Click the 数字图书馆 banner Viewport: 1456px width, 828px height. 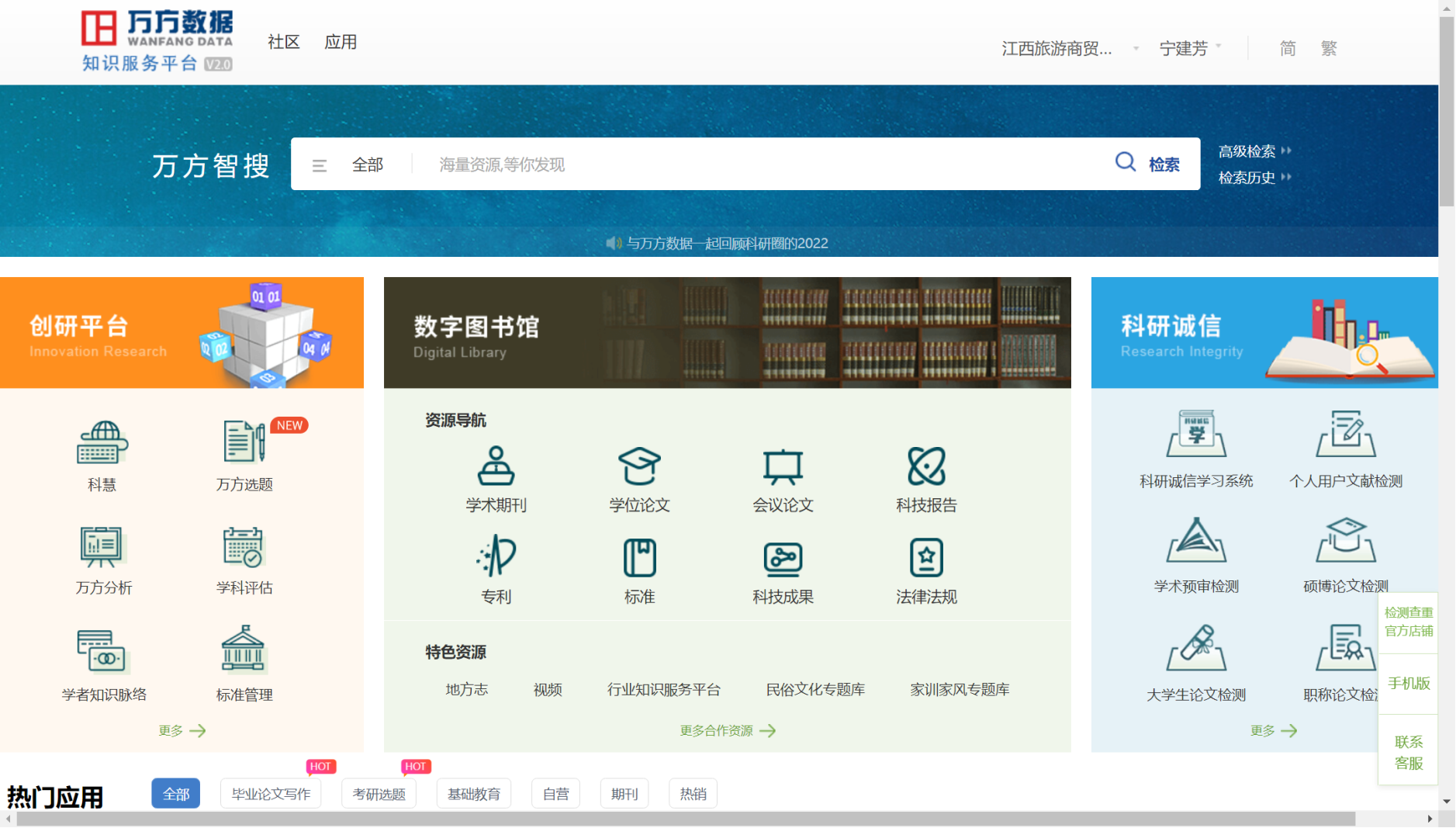(727, 332)
